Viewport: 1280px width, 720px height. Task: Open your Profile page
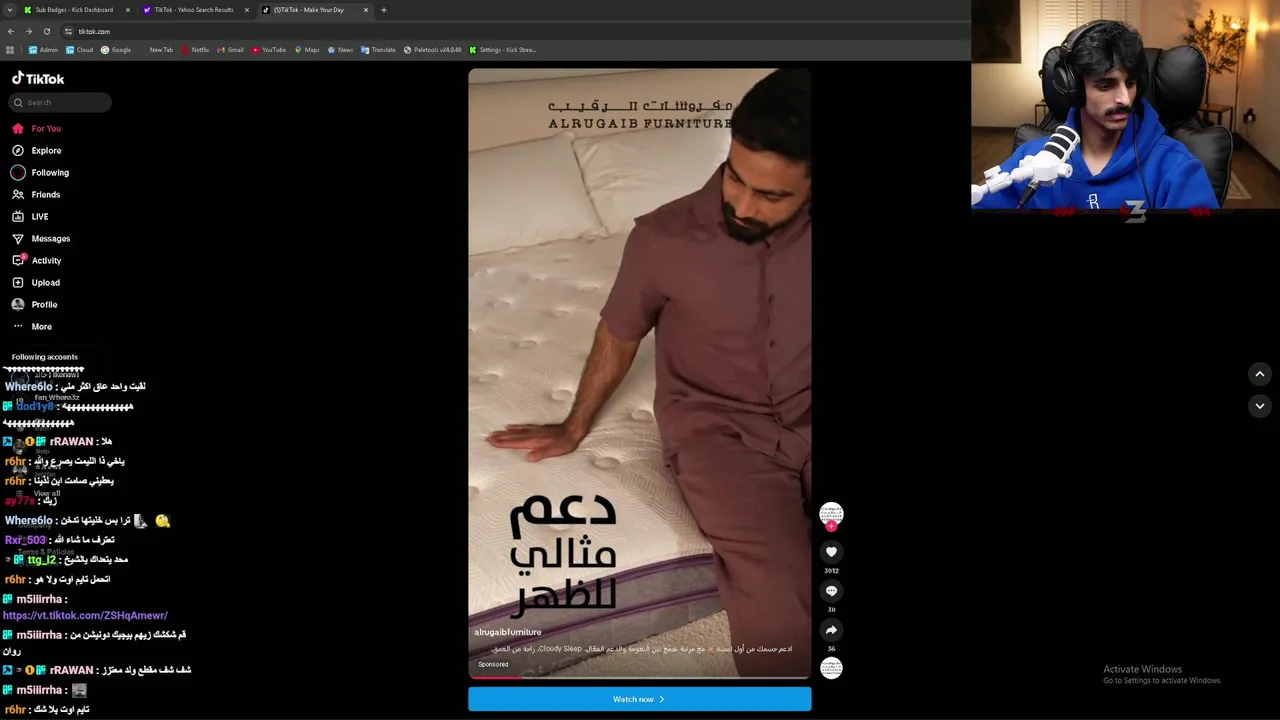(35, 304)
